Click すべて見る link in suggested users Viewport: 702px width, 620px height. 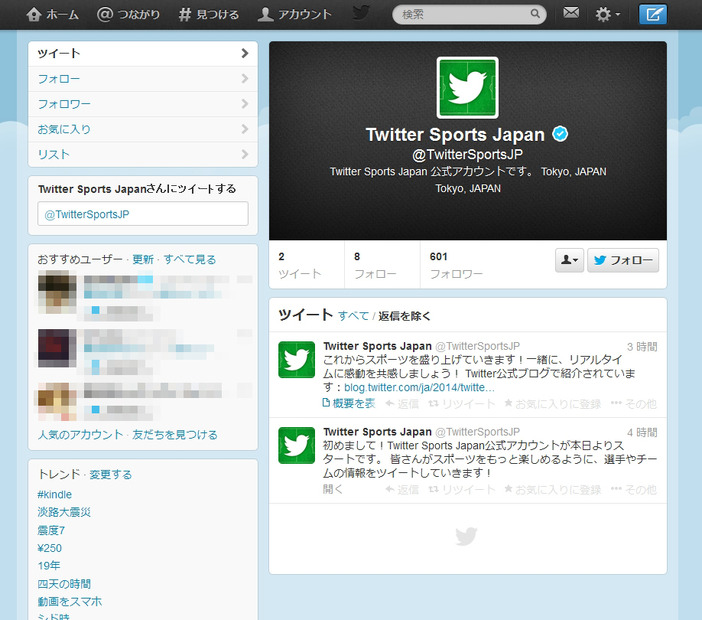click(x=189, y=260)
